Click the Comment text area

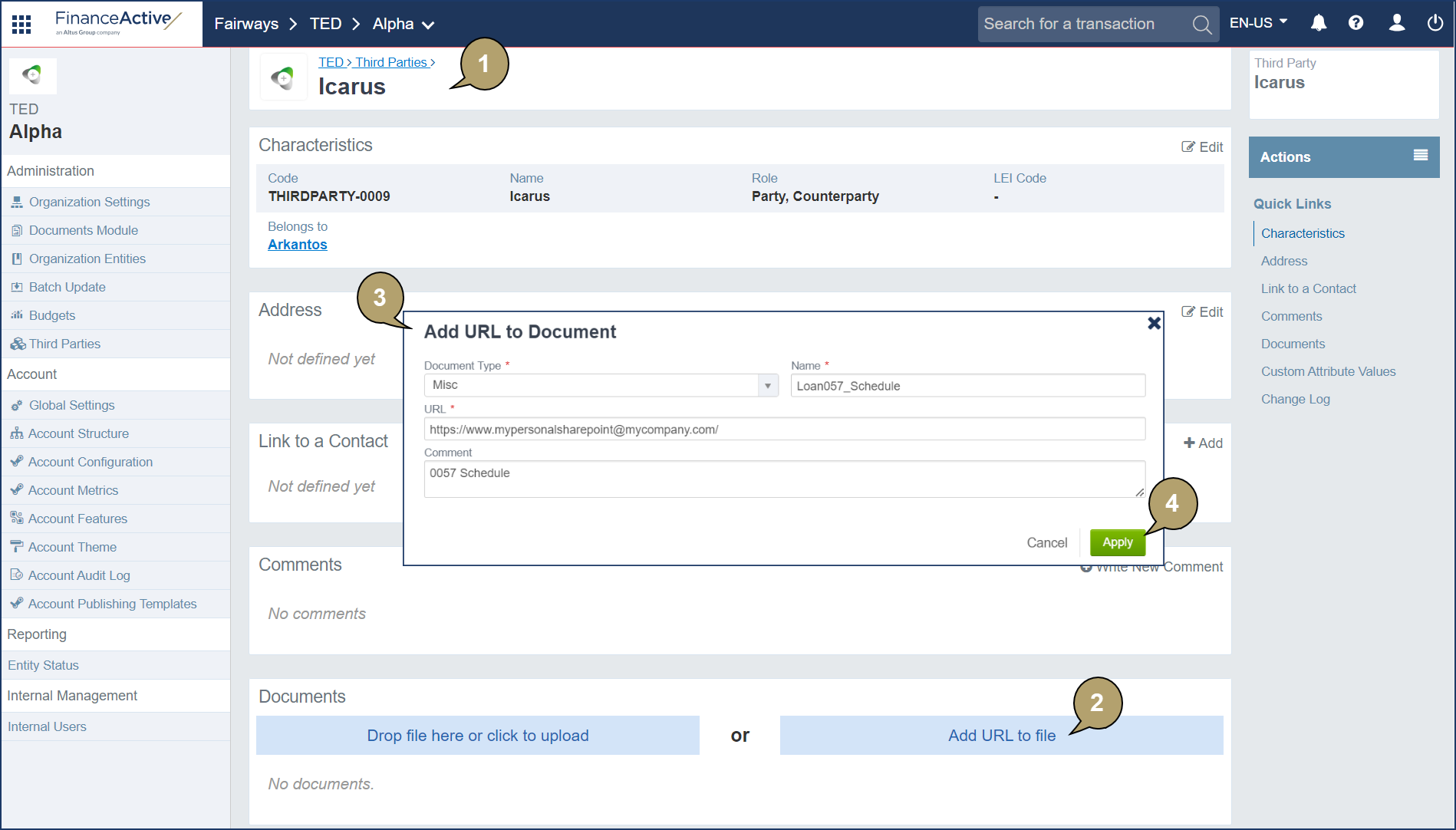click(785, 479)
